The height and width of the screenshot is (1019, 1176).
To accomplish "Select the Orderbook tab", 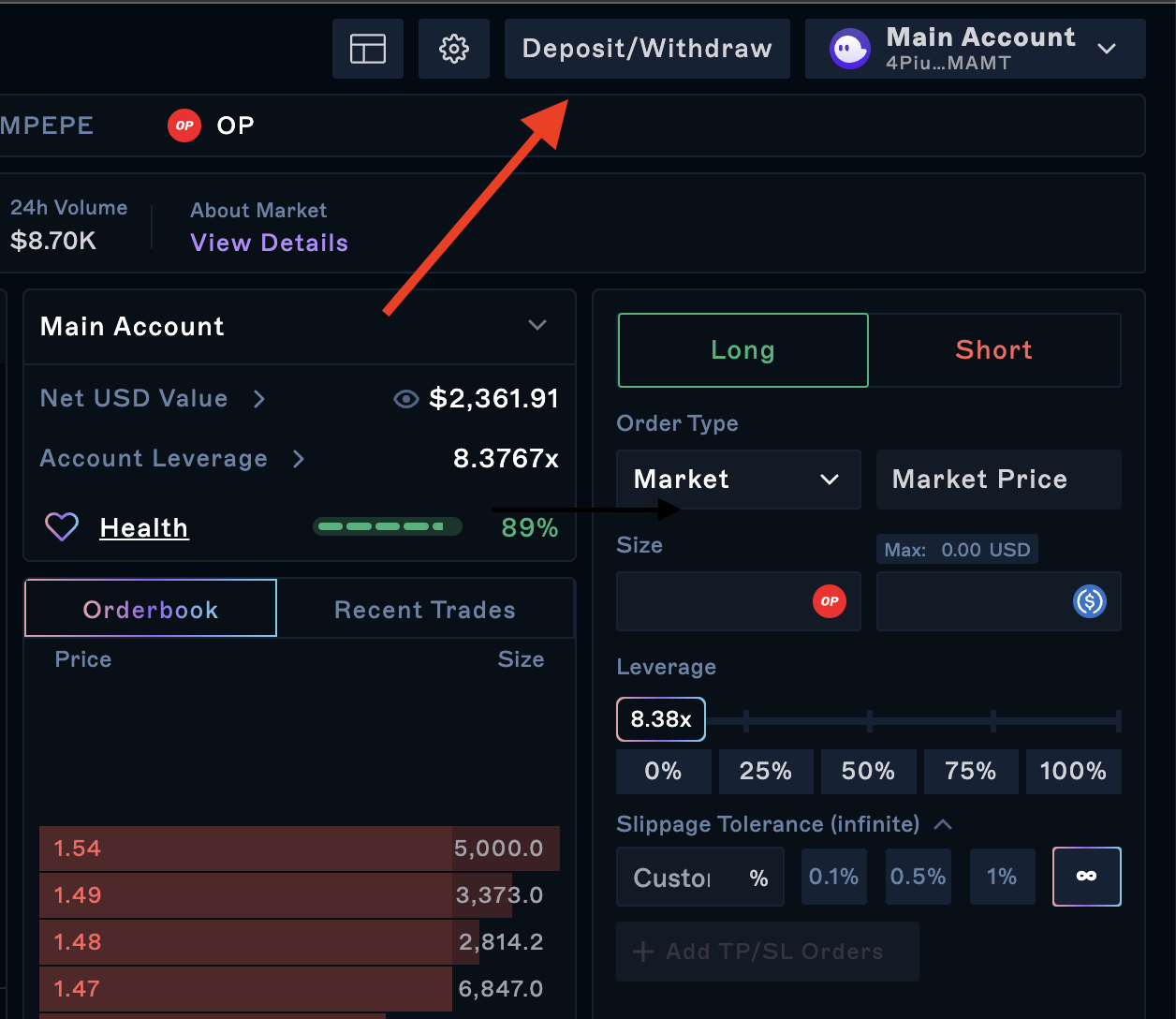I will pos(151,610).
